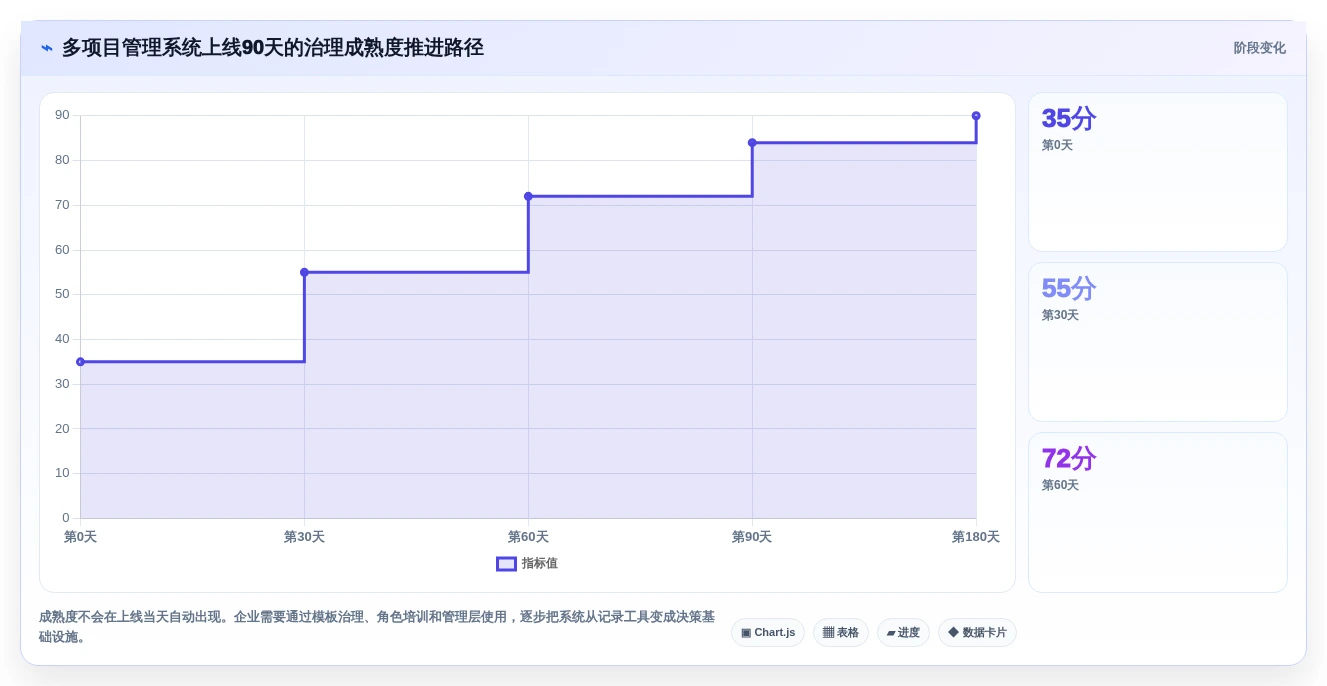The height and width of the screenshot is (686, 1327).
Task: Click the description paragraph starting 成熟度不会
Action: [377, 627]
